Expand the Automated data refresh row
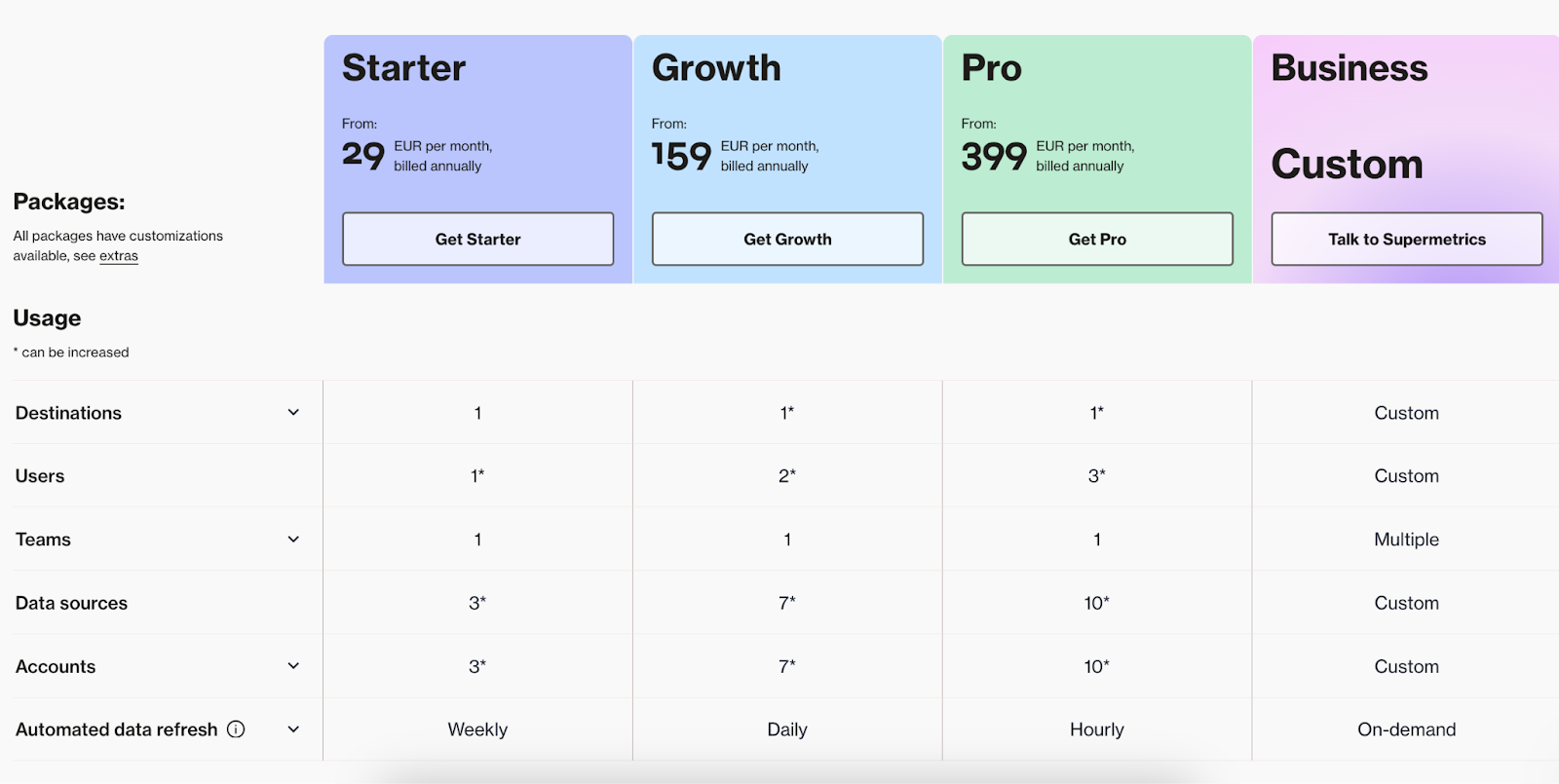Screen dimensions: 1559x784 (292, 728)
